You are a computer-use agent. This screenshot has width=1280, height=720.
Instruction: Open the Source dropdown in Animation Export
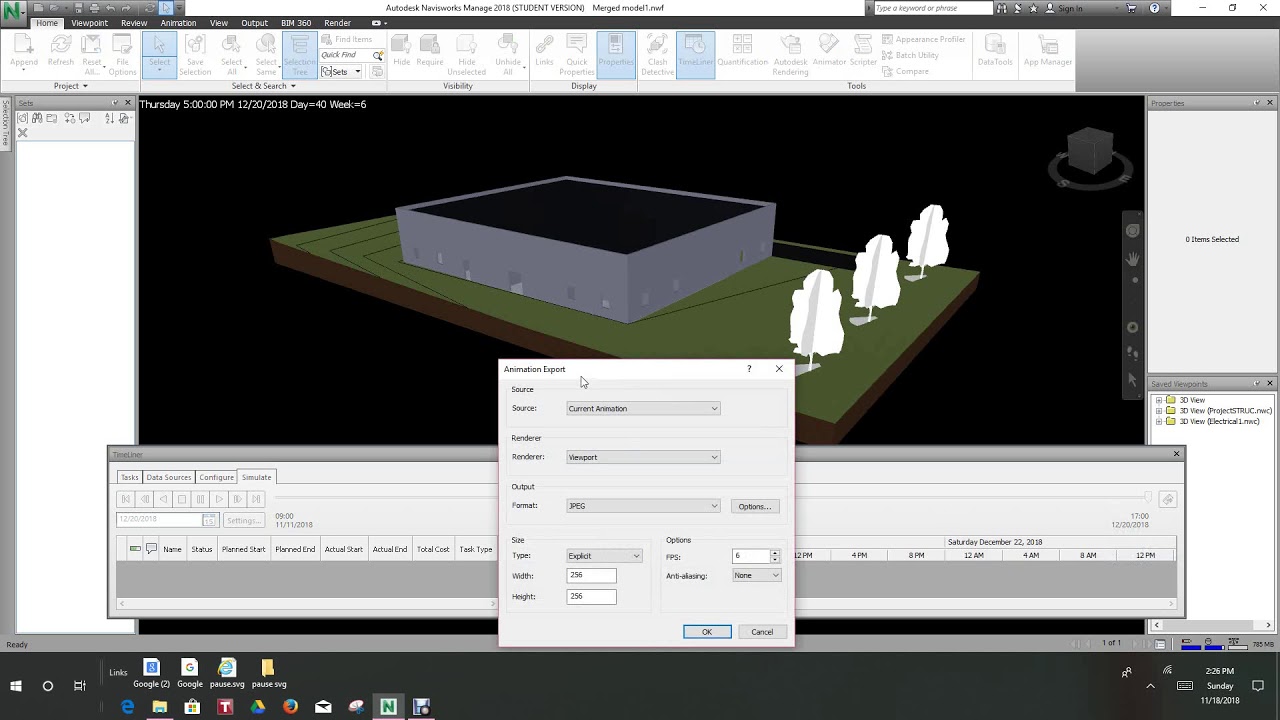pyautogui.click(x=643, y=408)
